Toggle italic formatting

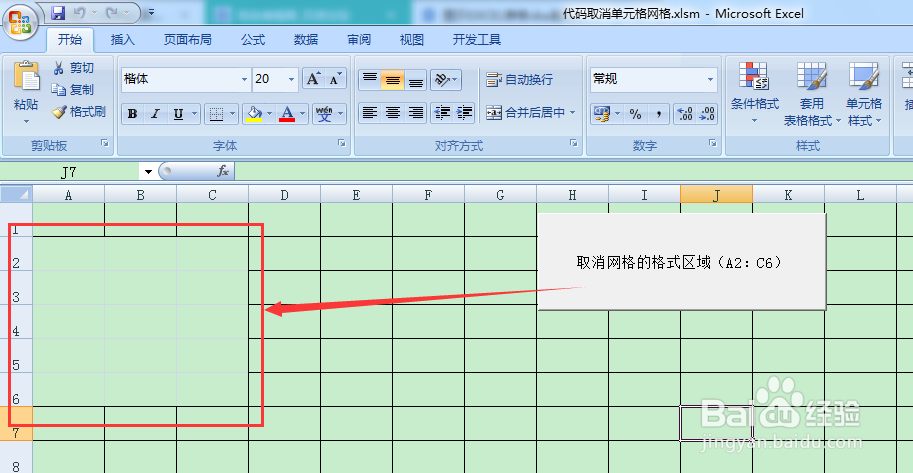pyautogui.click(x=155, y=114)
